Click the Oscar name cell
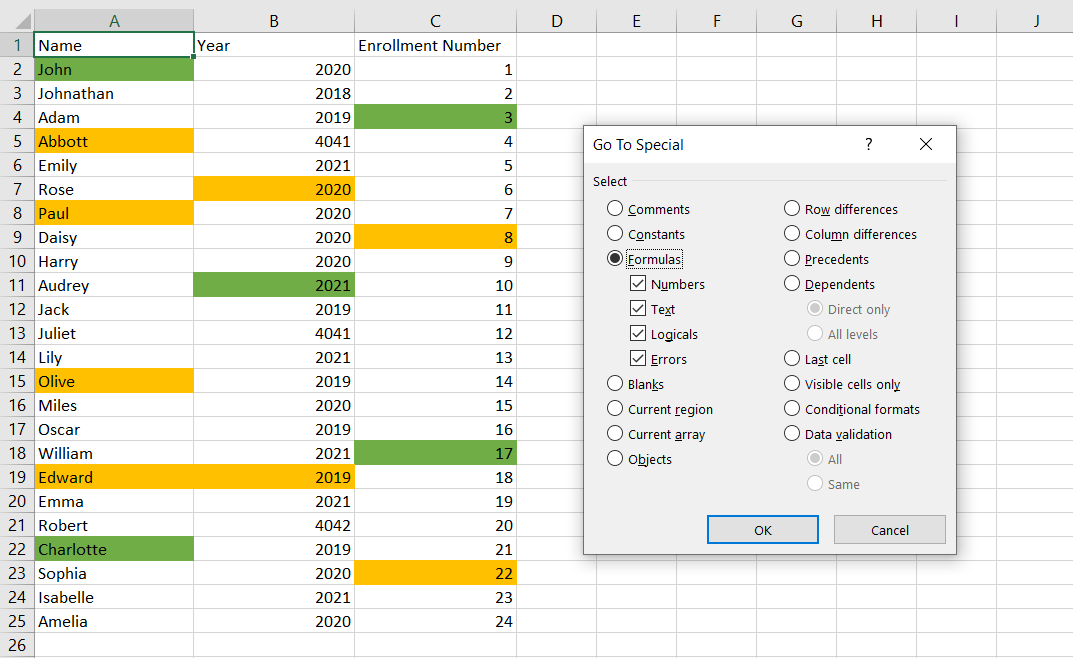The image size is (1073, 658). tap(114, 430)
